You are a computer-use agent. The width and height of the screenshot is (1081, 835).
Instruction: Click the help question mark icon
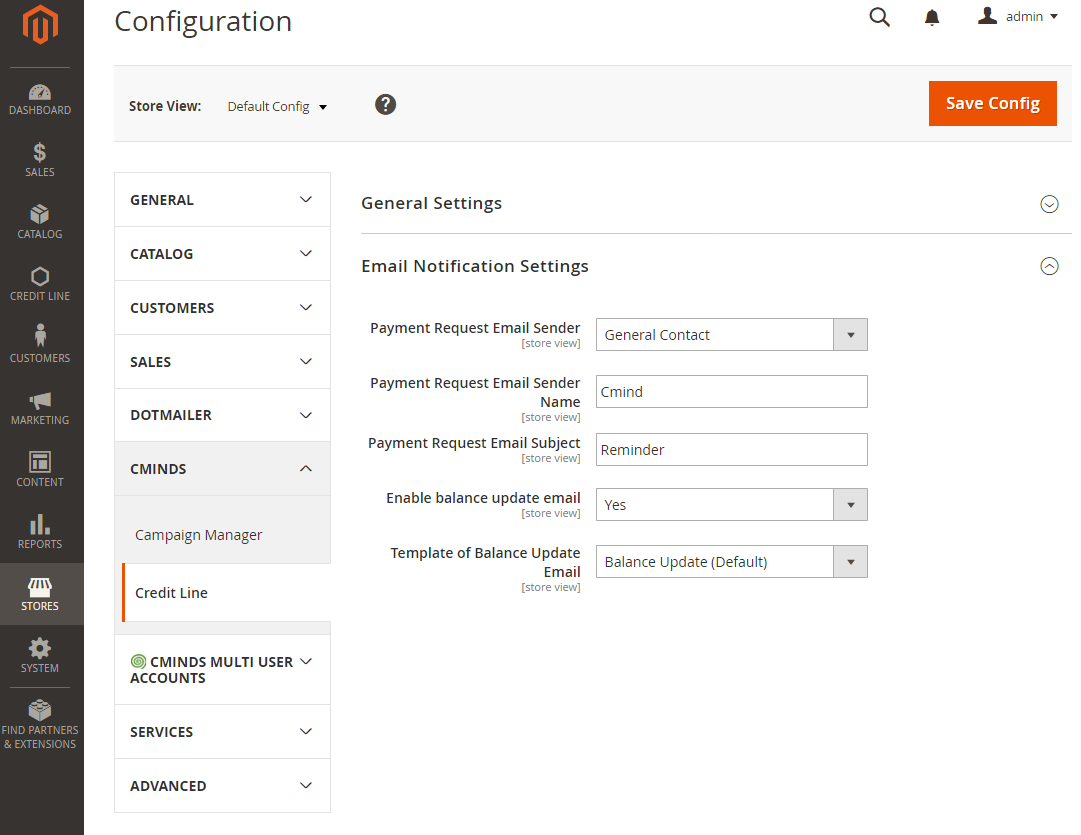tap(385, 105)
